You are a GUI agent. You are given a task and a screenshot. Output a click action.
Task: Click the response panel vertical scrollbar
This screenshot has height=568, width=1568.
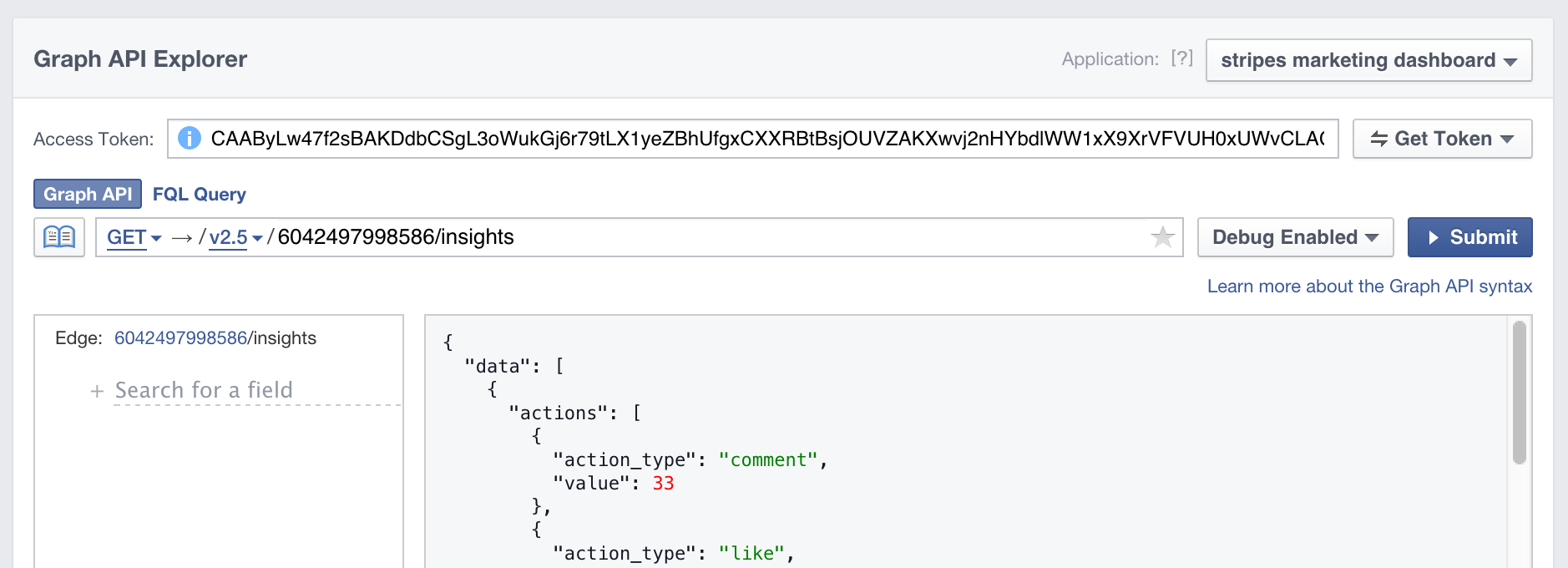1519,393
